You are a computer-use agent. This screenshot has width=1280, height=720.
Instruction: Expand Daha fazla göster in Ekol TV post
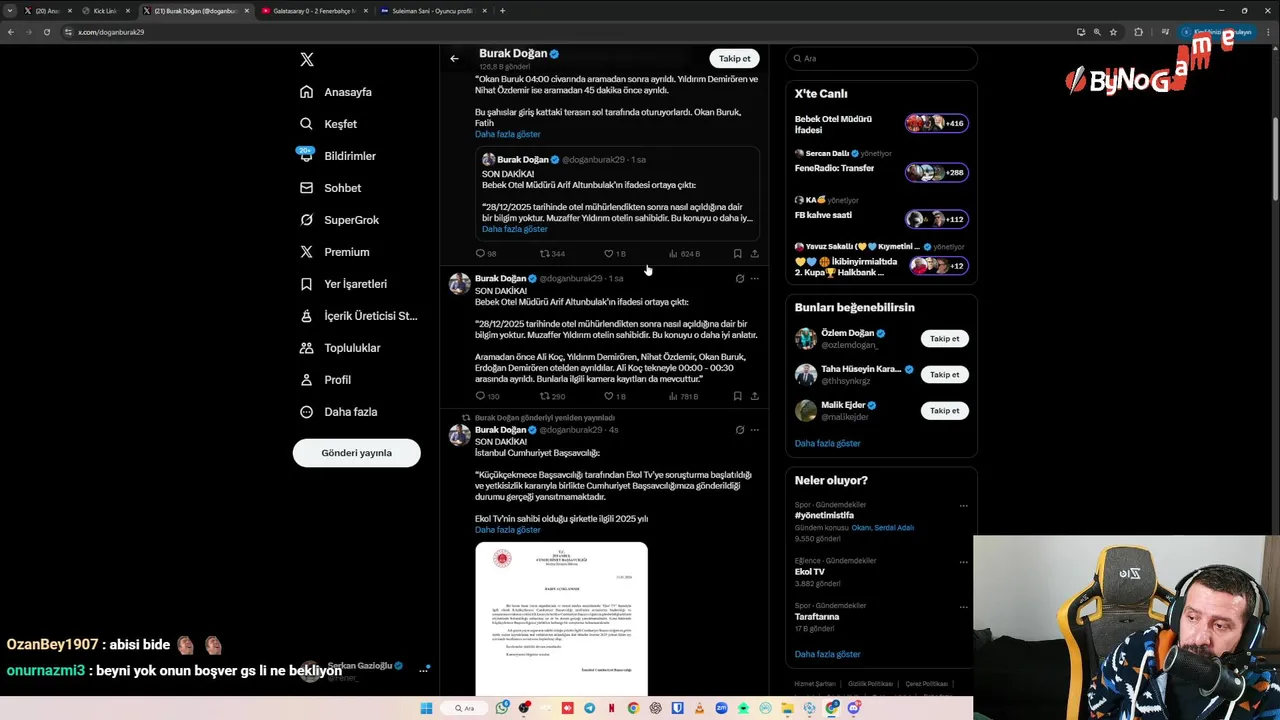(507, 530)
